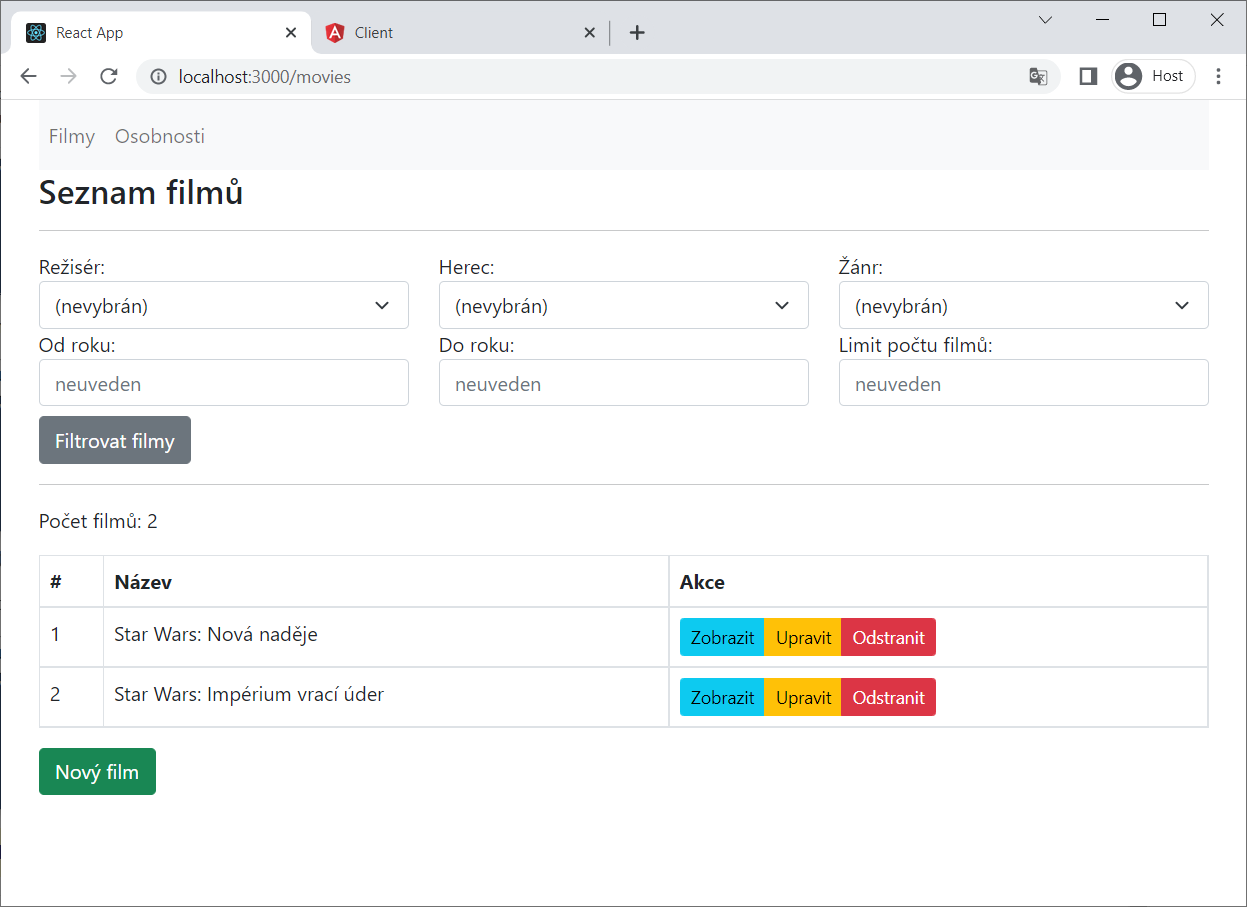Click the Host profile avatar icon

click(x=1128, y=76)
